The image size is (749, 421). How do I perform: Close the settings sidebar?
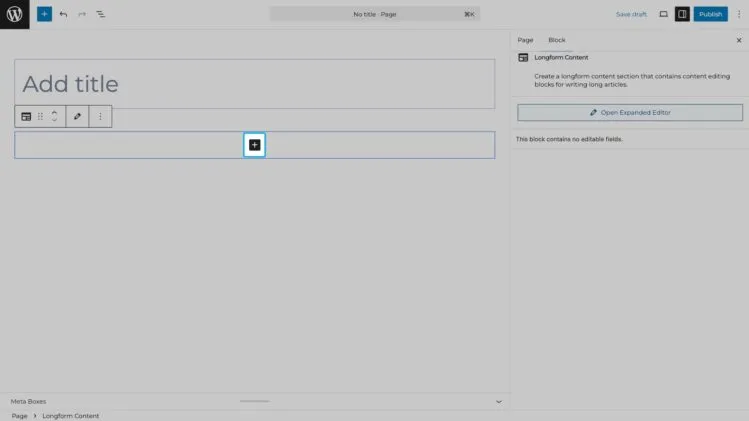point(739,40)
